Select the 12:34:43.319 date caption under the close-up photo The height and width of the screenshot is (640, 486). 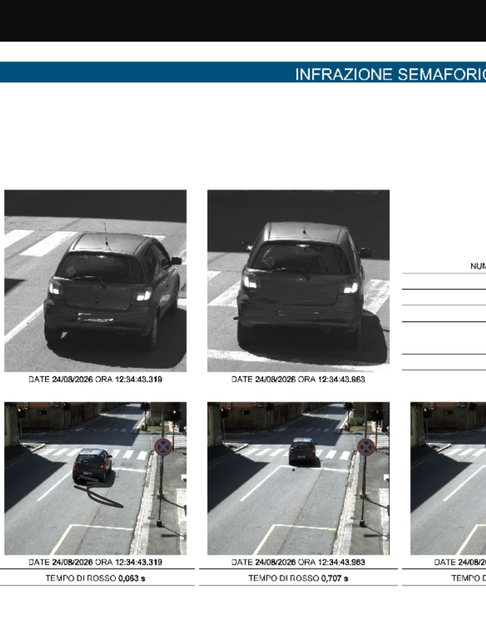95,379
